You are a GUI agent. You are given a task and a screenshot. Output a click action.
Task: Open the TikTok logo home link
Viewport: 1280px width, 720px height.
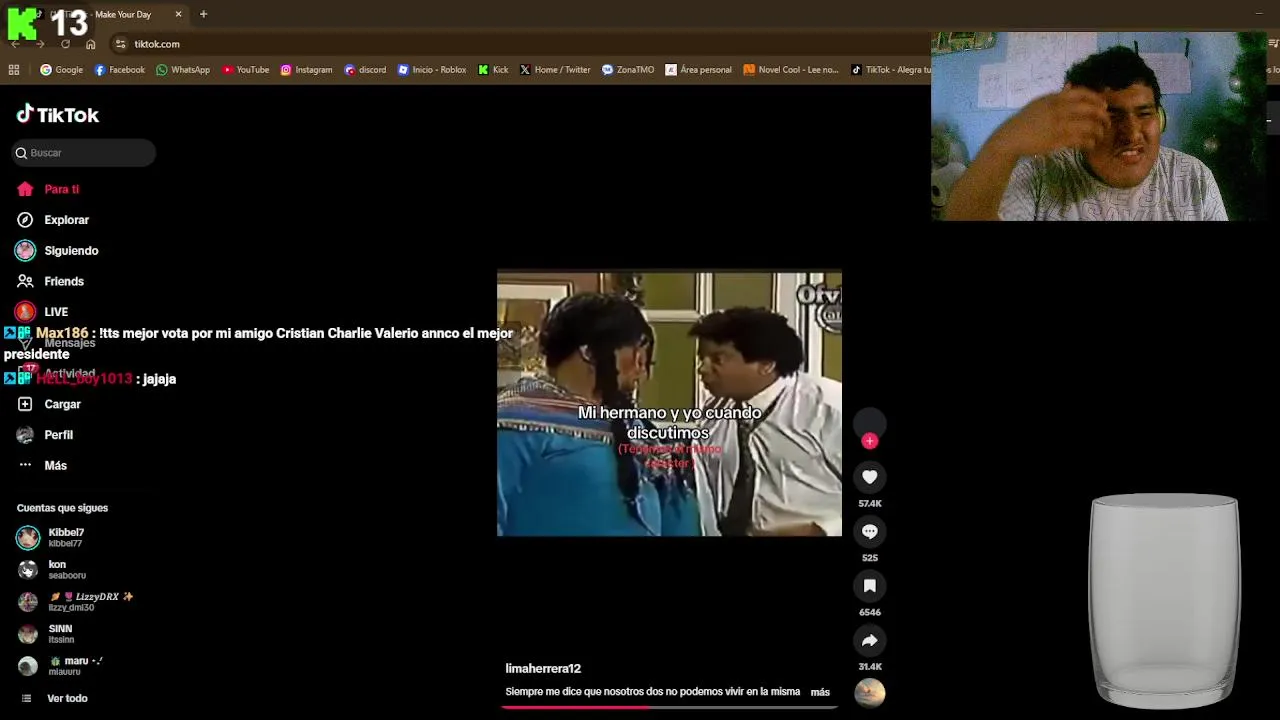point(57,115)
